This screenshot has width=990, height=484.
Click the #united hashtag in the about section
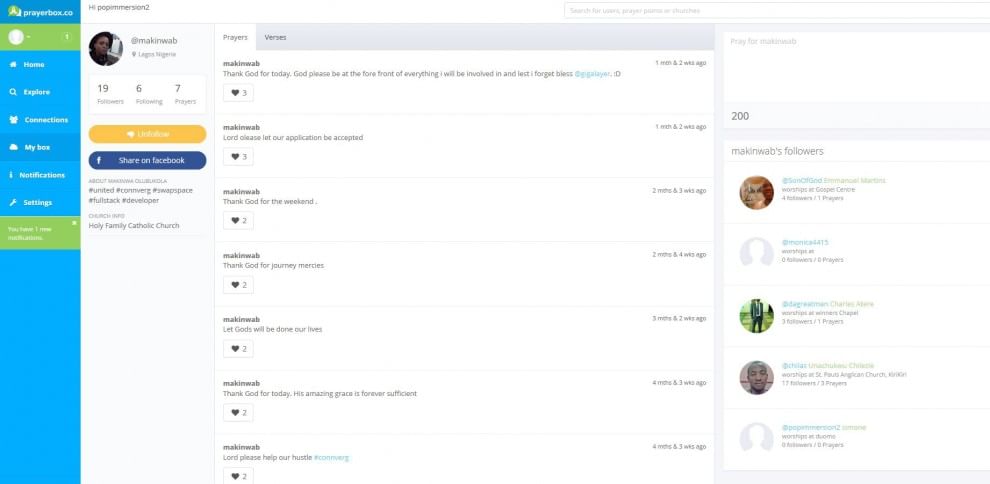[x=101, y=190]
